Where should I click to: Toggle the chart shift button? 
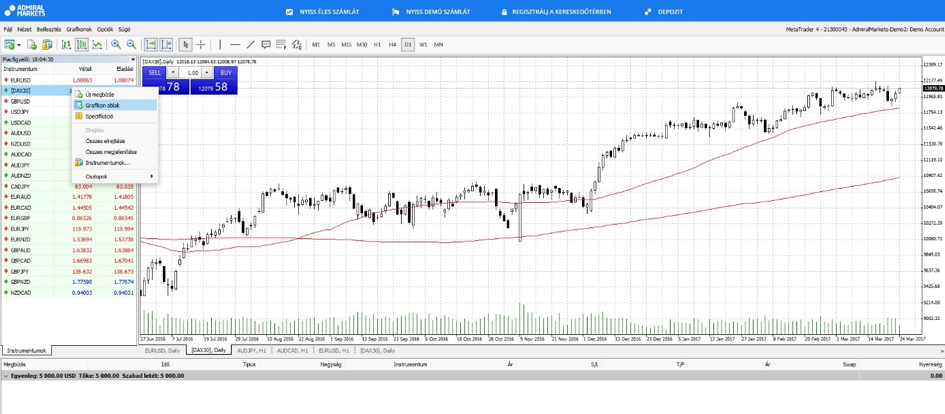pos(166,45)
